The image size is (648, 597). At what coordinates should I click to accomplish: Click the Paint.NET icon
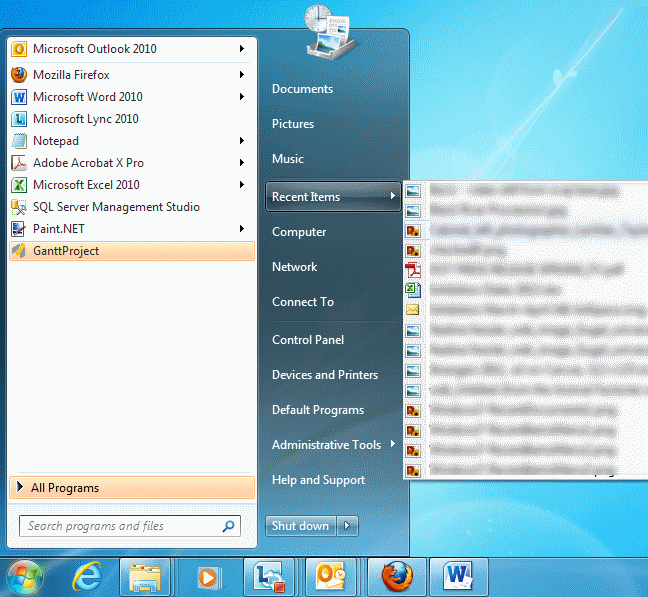tap(19, 229)
